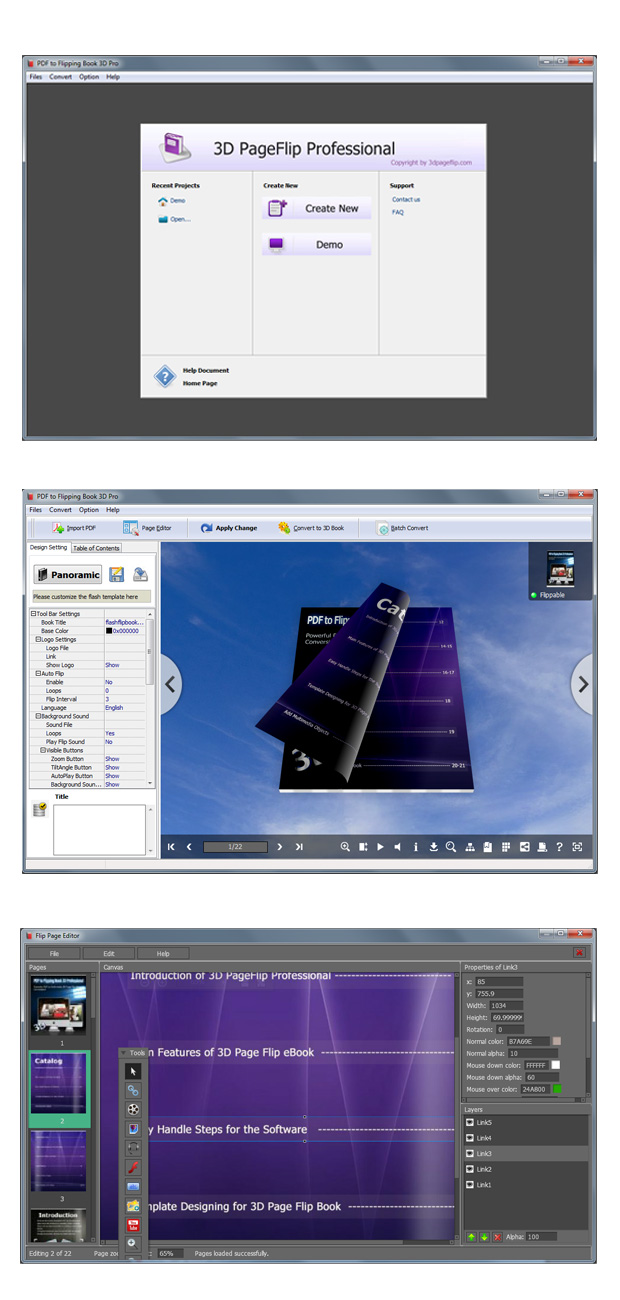Move layer down with green down arrow
Viewport: 620px width, 1300px height.
(x=484, y=1237)
